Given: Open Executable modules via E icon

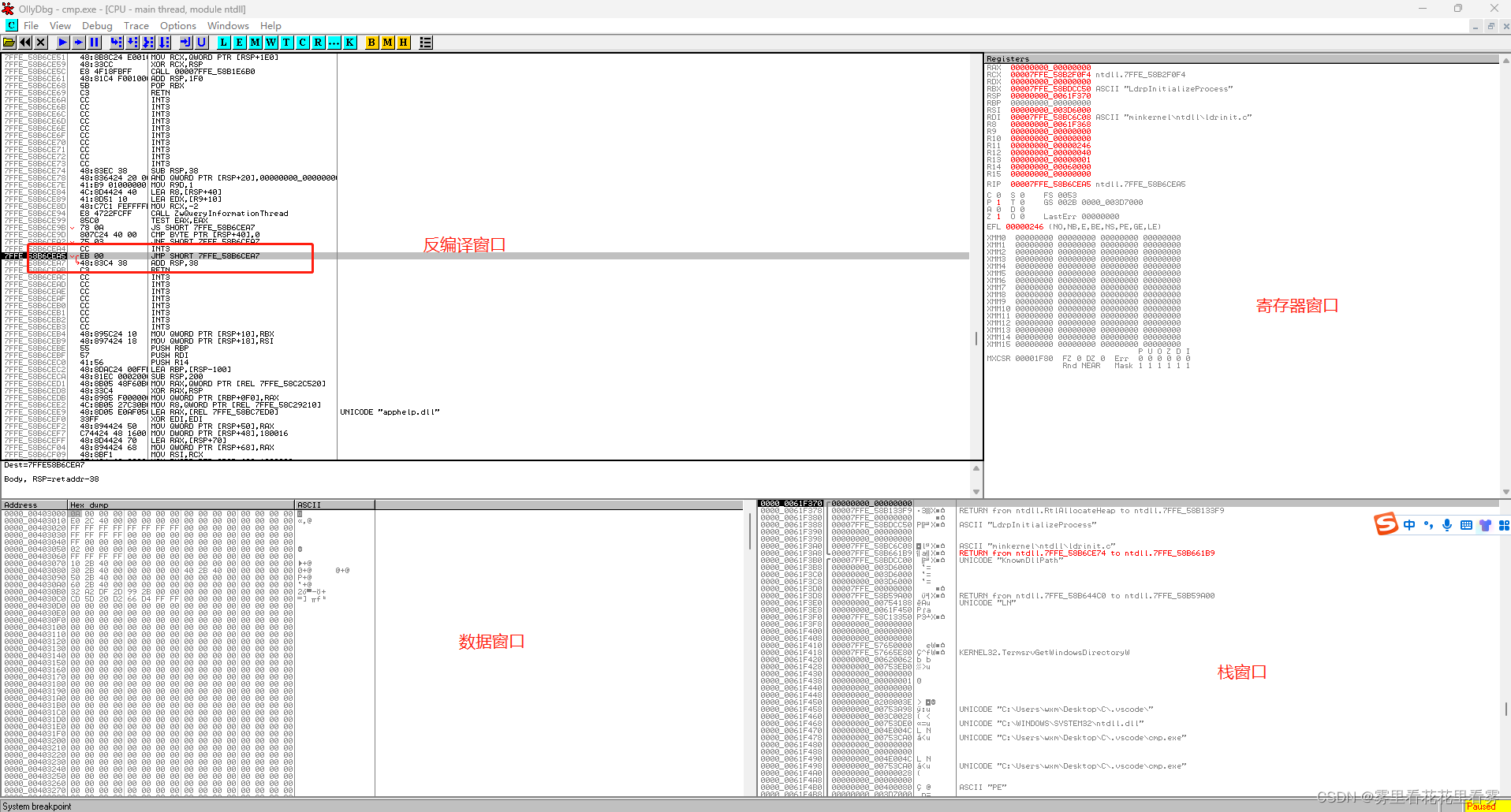Looking at the screenshot, I should click(240, 43).
